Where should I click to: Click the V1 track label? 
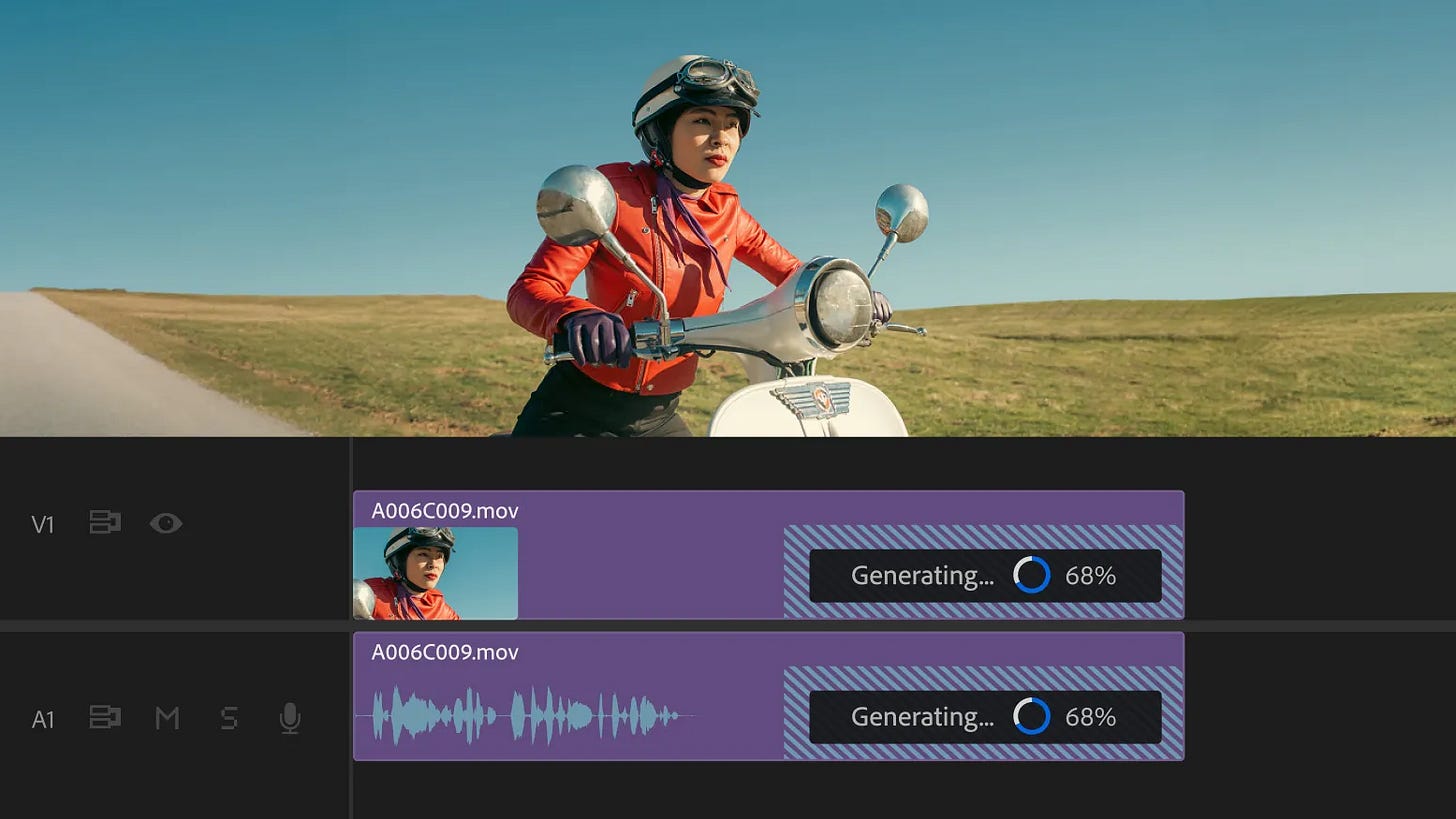point(42,523)
